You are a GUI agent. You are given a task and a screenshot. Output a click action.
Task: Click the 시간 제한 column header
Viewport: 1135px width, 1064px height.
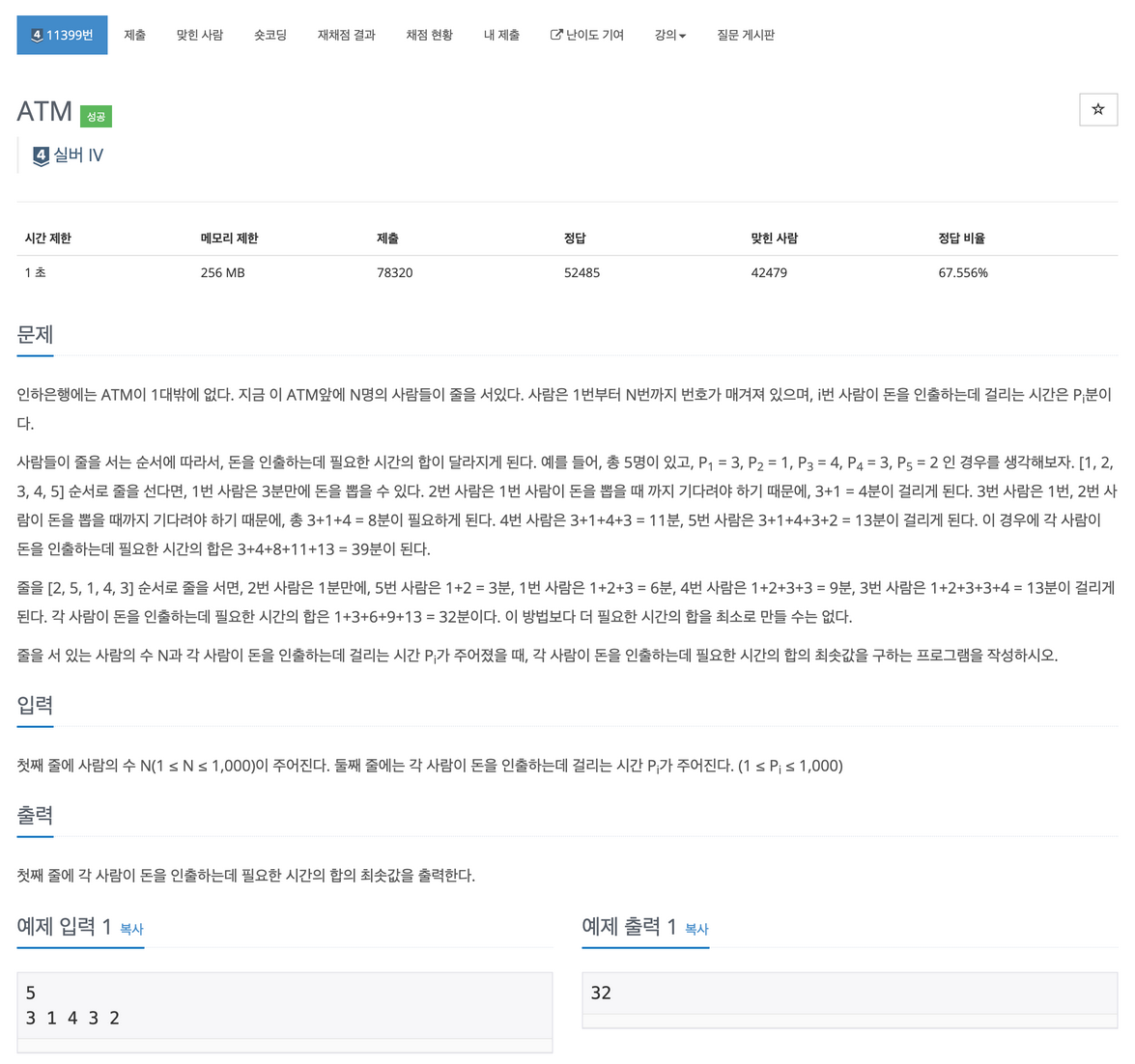47,238
